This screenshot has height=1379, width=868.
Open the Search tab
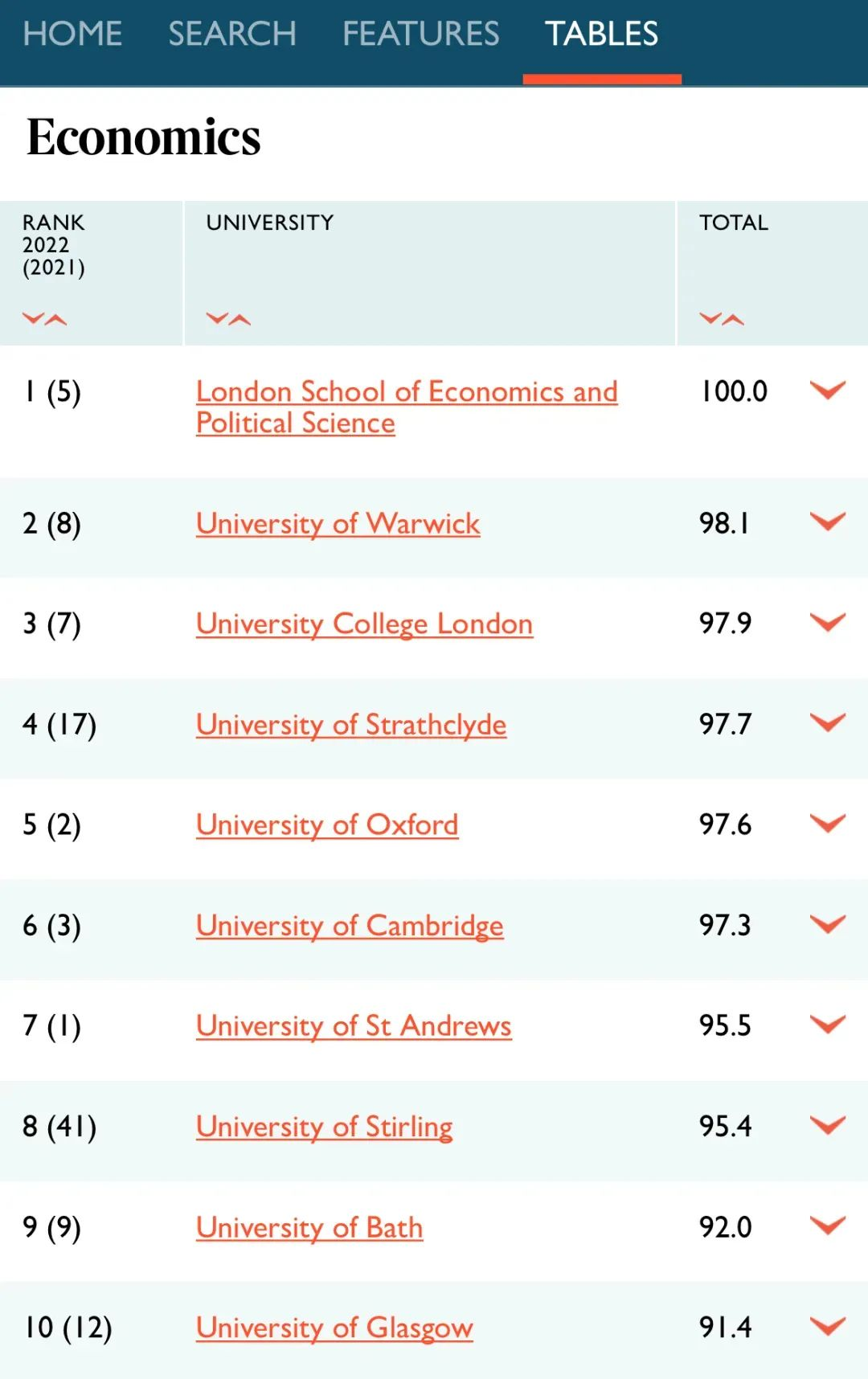(232, 34)
